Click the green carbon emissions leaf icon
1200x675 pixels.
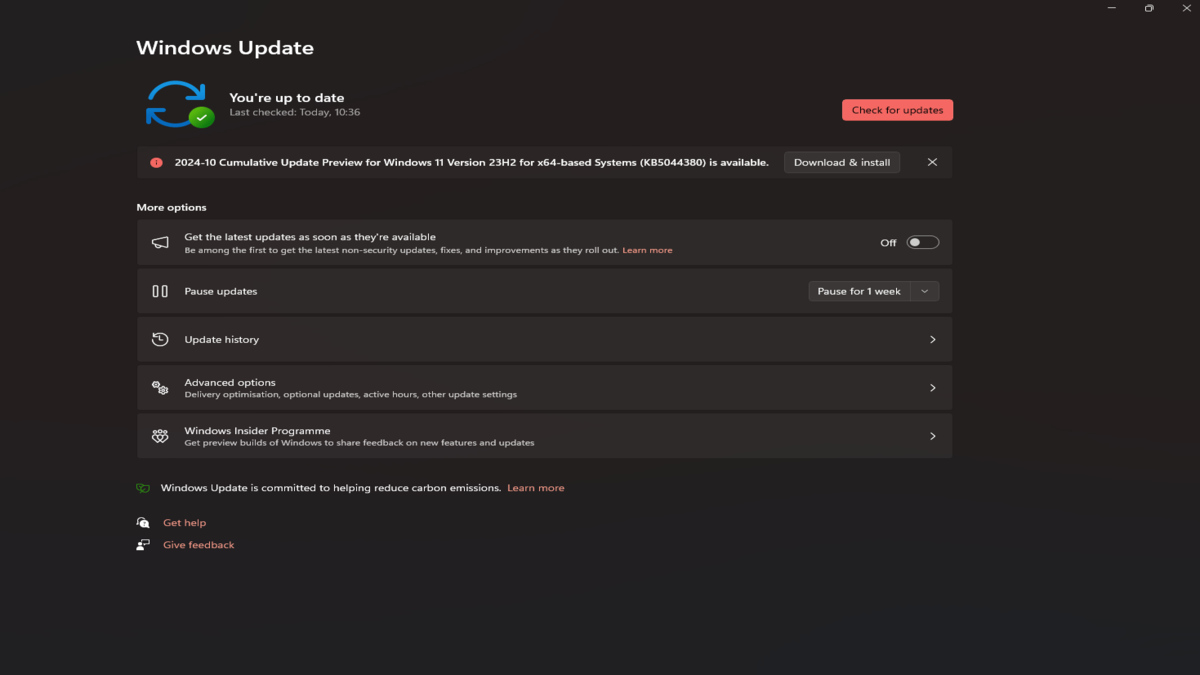coord(143,488)
